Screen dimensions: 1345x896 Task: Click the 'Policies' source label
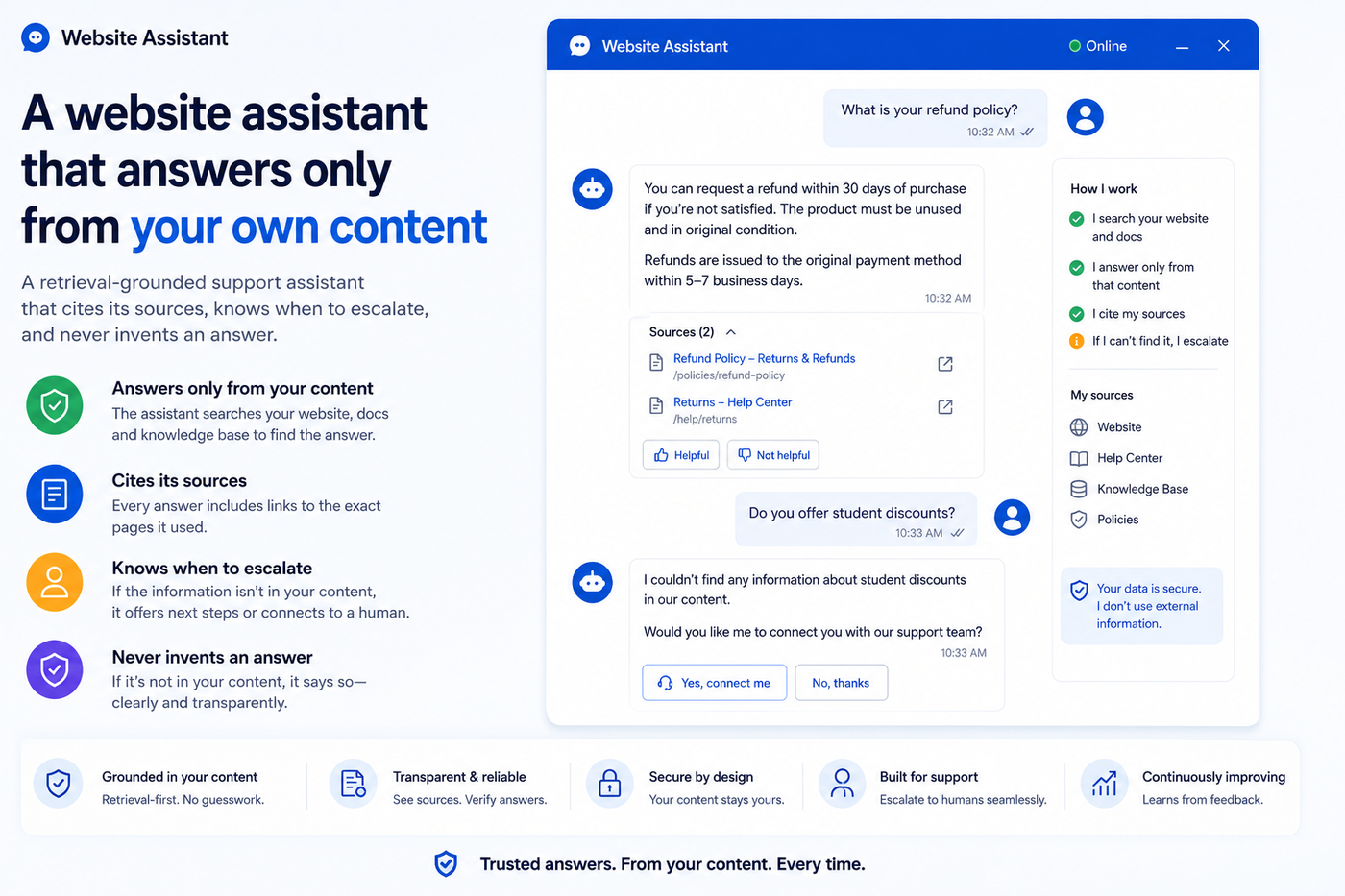coord(1117,520)
